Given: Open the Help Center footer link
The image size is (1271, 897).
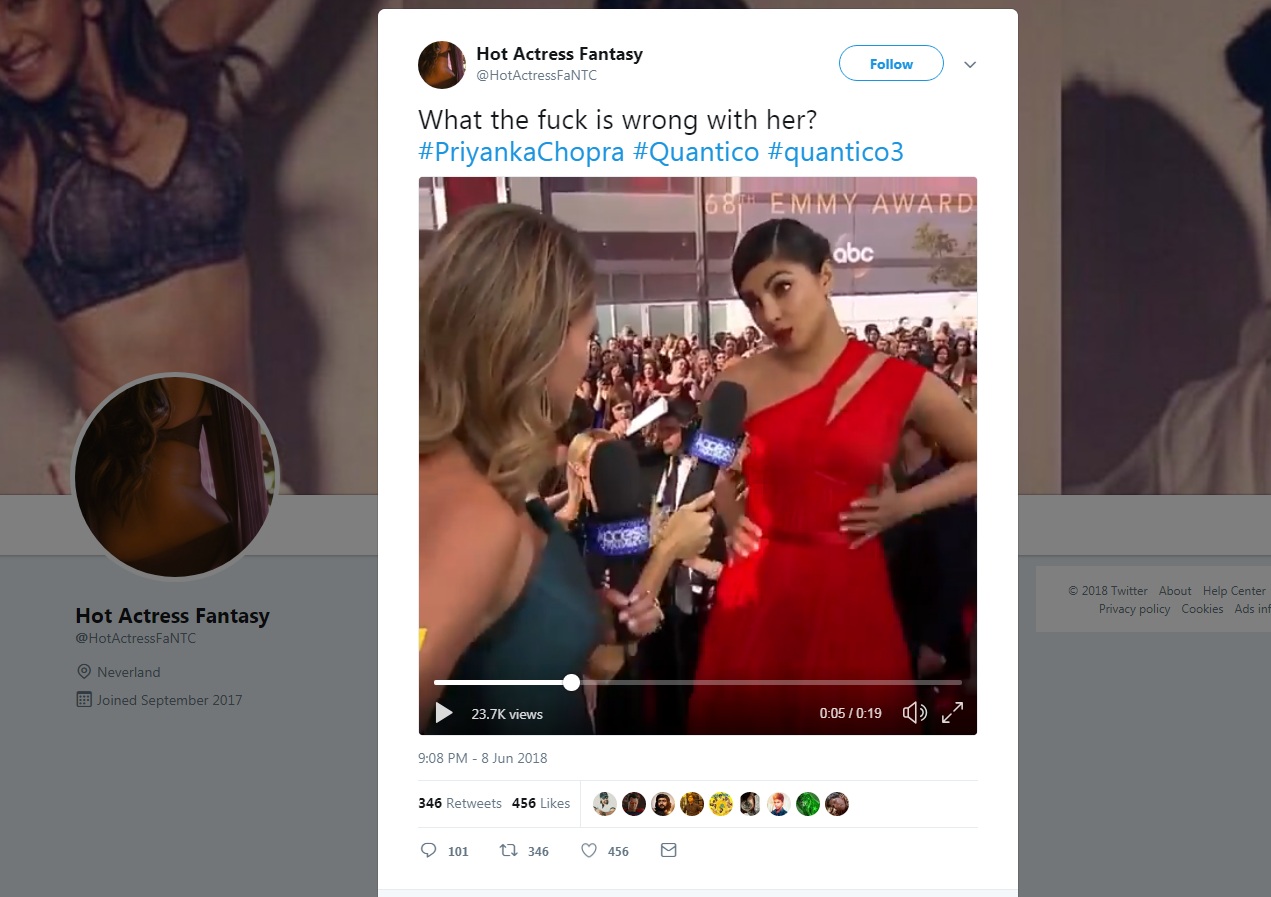Looking at the screenshot, I should 1234,591.
